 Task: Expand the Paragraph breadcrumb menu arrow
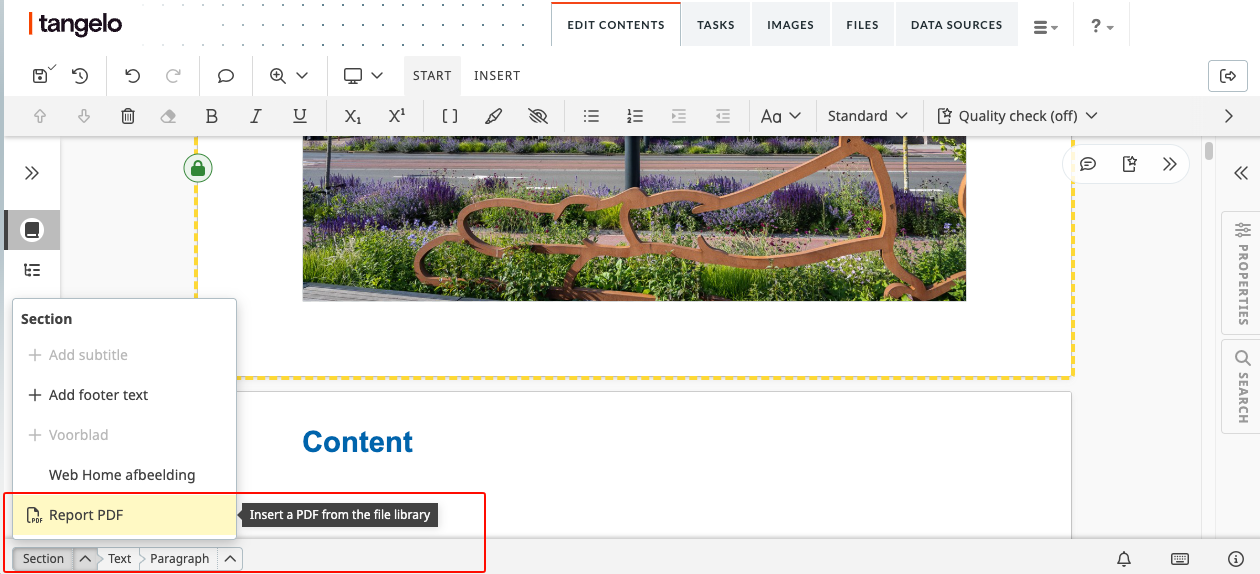230,559
